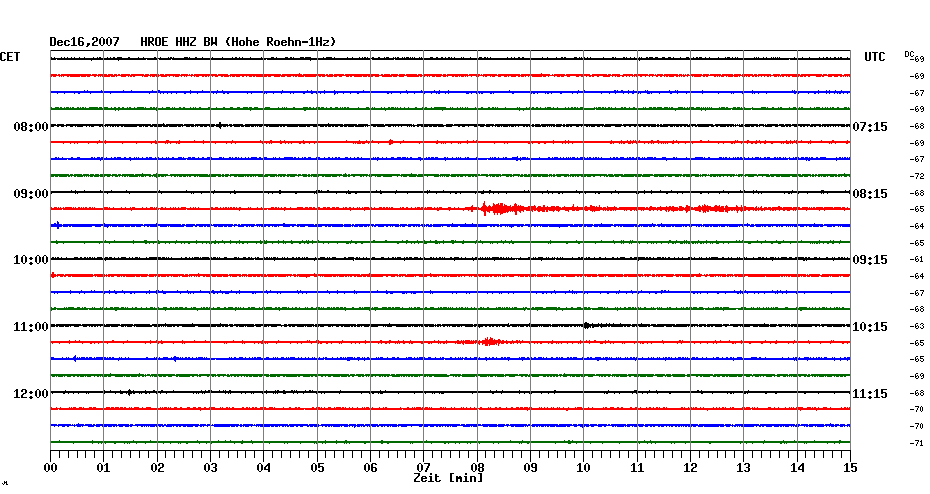Click the DC column header label
This screenshot has height=494, width=930.
point(909,55)
